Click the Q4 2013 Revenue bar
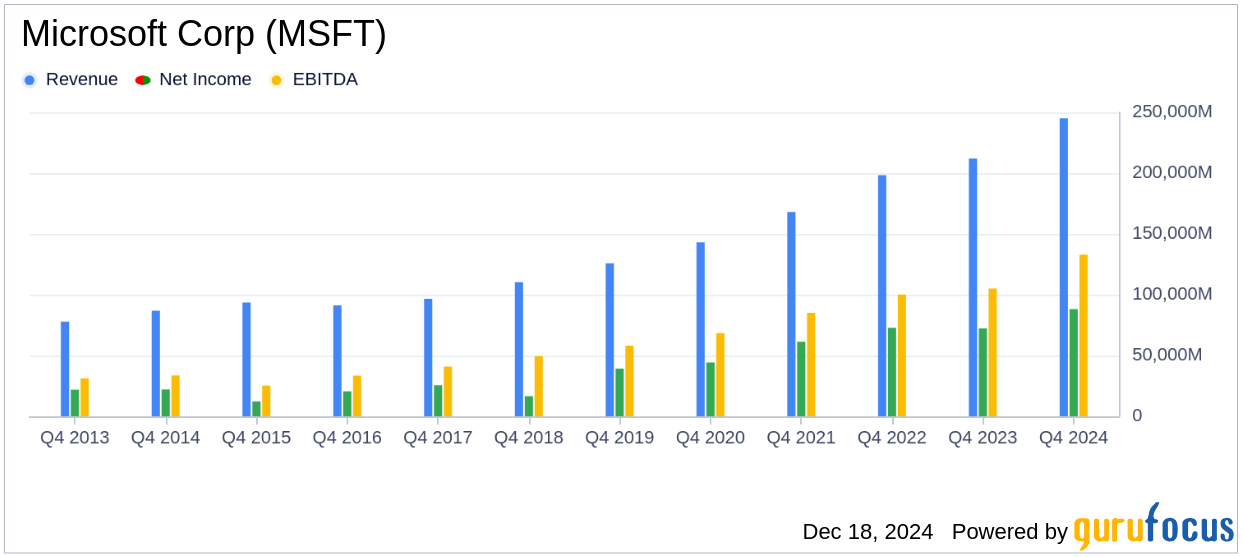The height and width of the screenshot is (557, 1242). (65, 369)
